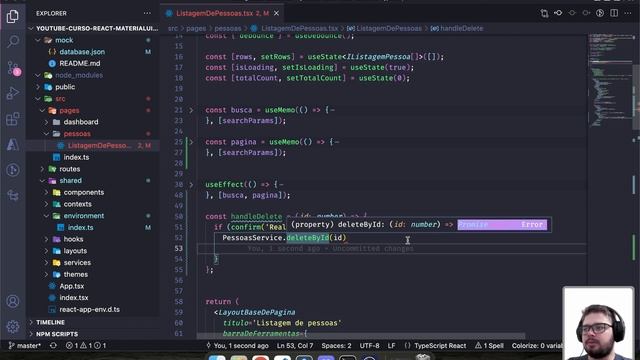Open database.json file
This screenshot has height=360, width=640.
click(82, 52)
